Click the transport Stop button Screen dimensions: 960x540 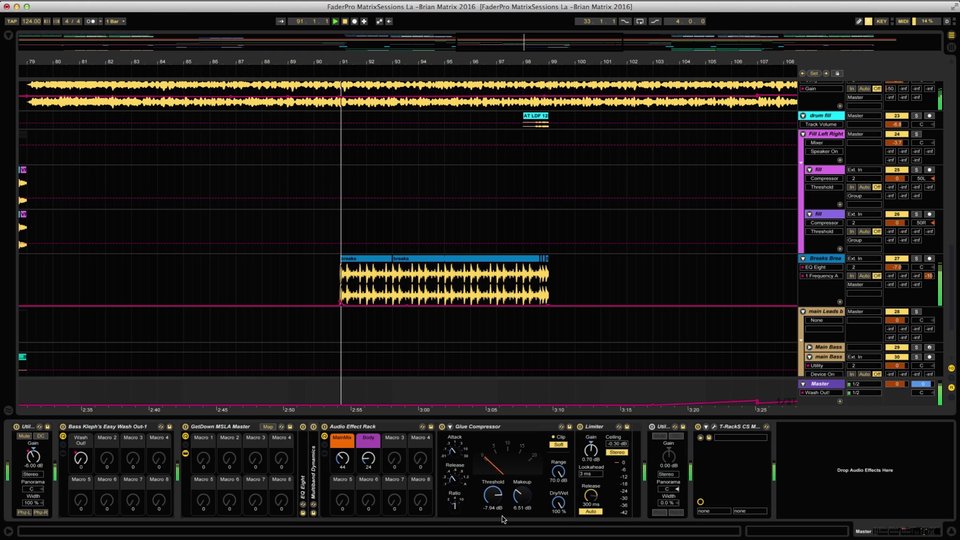click(345, 21)
